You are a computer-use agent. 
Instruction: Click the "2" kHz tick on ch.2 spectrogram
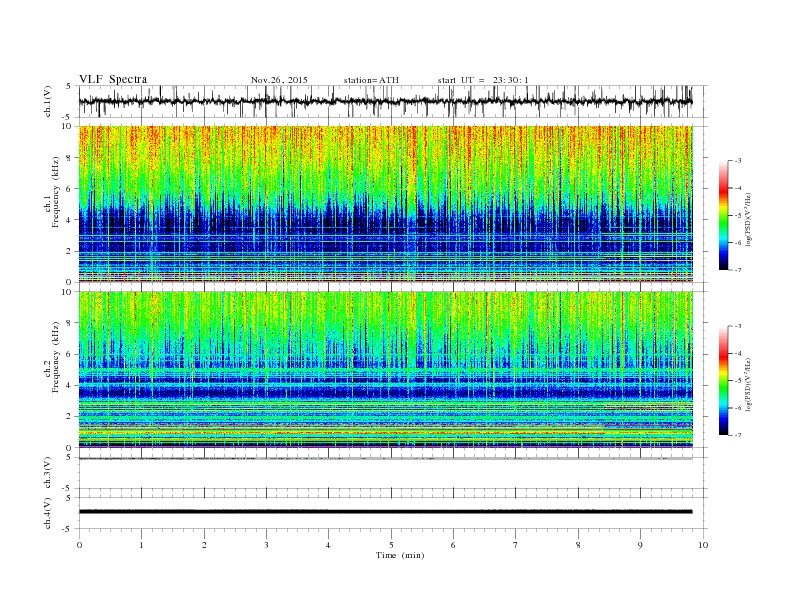70,417
